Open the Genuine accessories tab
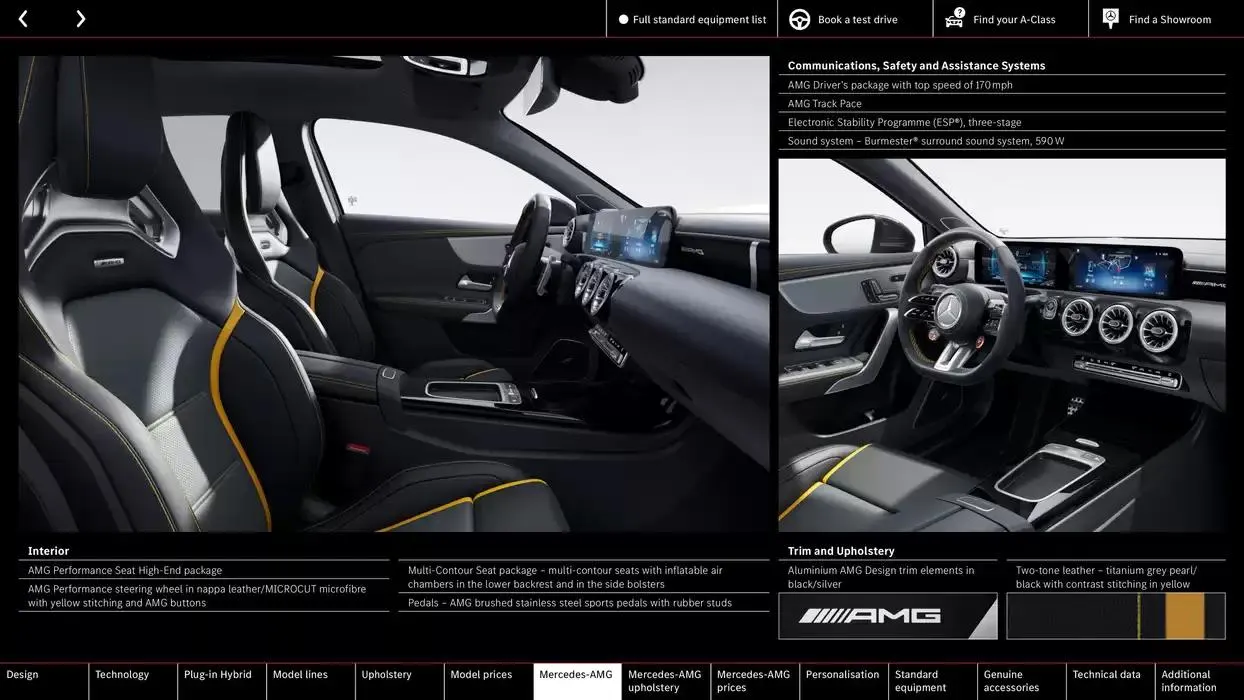 (1013, 680)
